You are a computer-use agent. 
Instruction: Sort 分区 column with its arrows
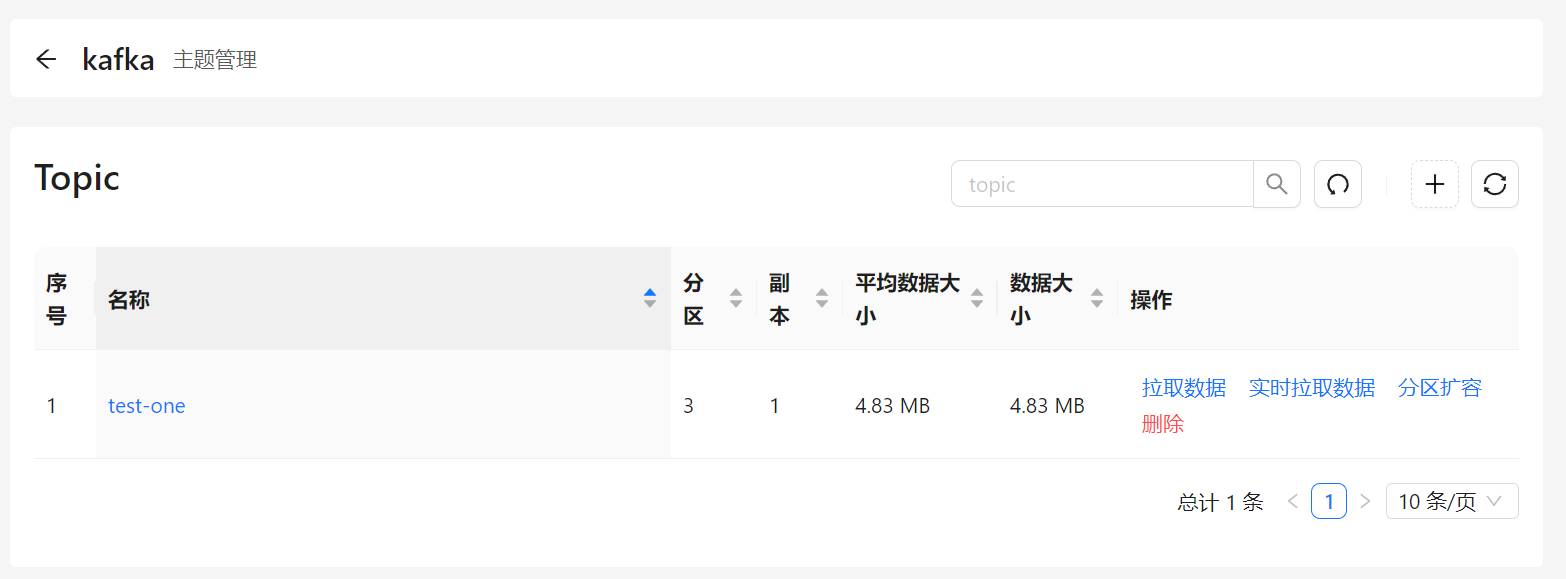736,298
